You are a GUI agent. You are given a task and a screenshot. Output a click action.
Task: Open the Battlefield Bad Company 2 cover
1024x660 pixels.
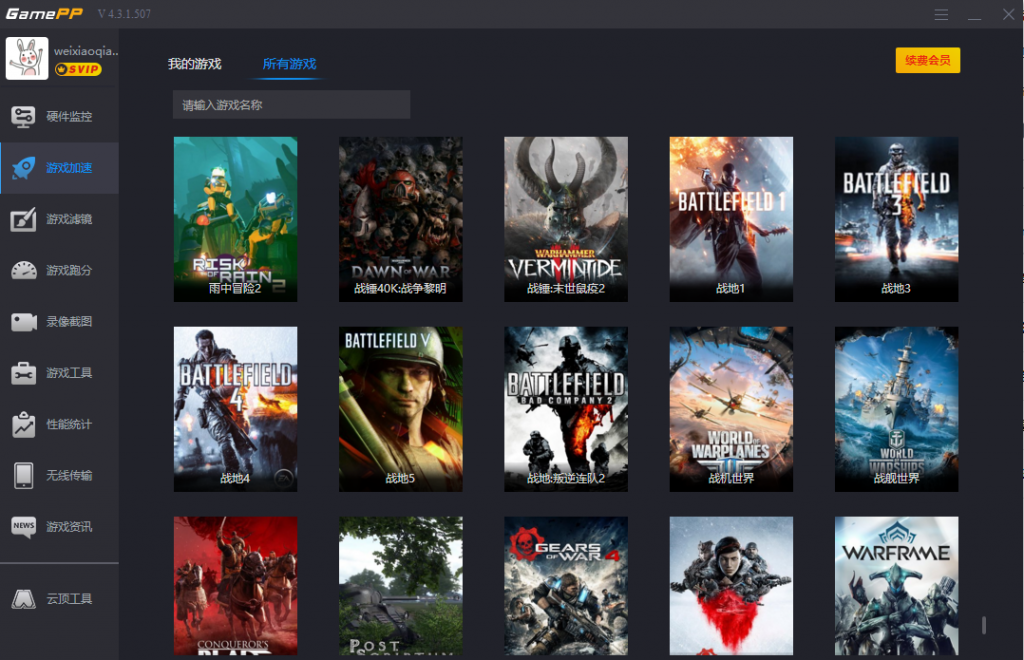(566, 409)
